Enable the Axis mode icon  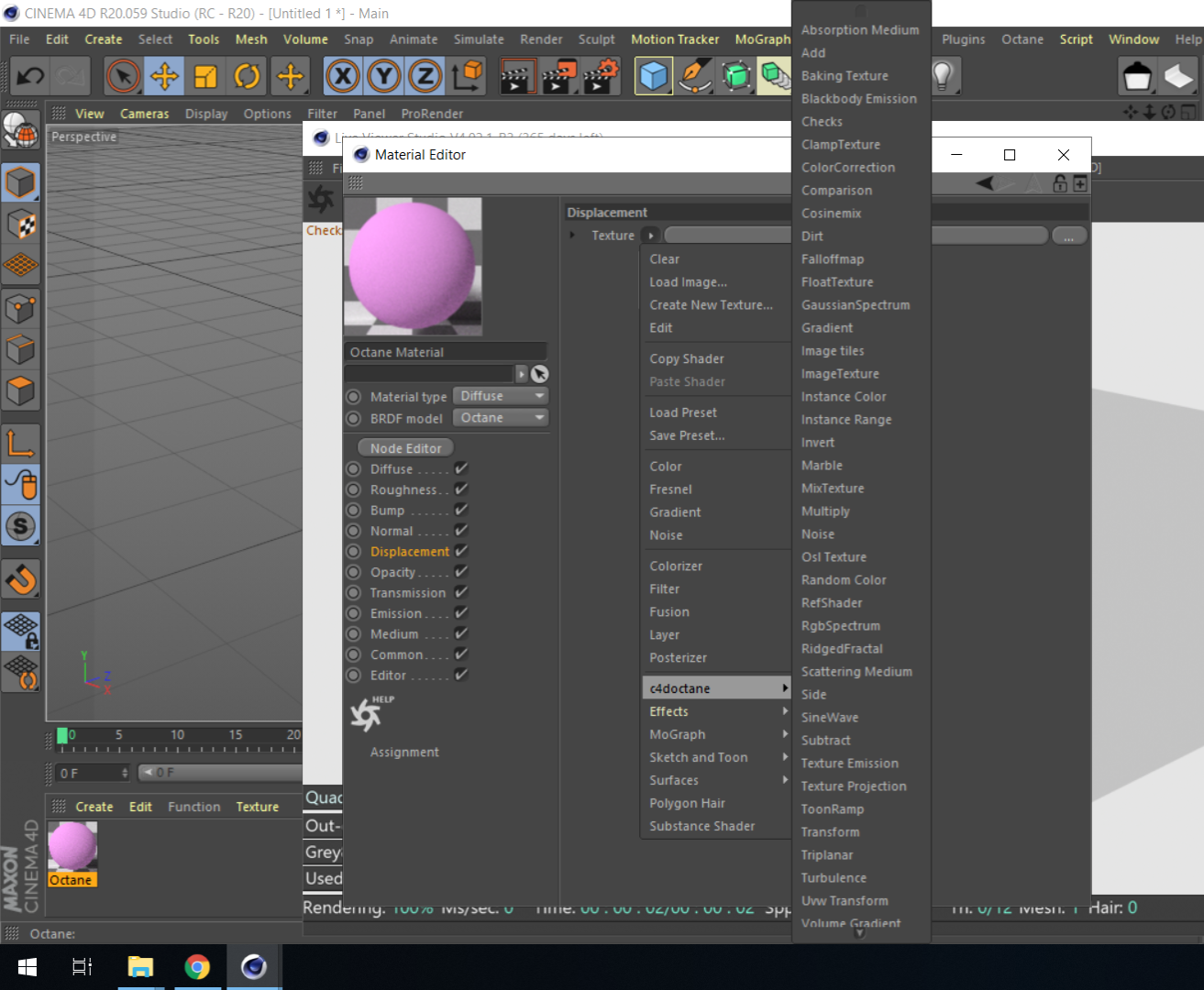click(20, 443)
